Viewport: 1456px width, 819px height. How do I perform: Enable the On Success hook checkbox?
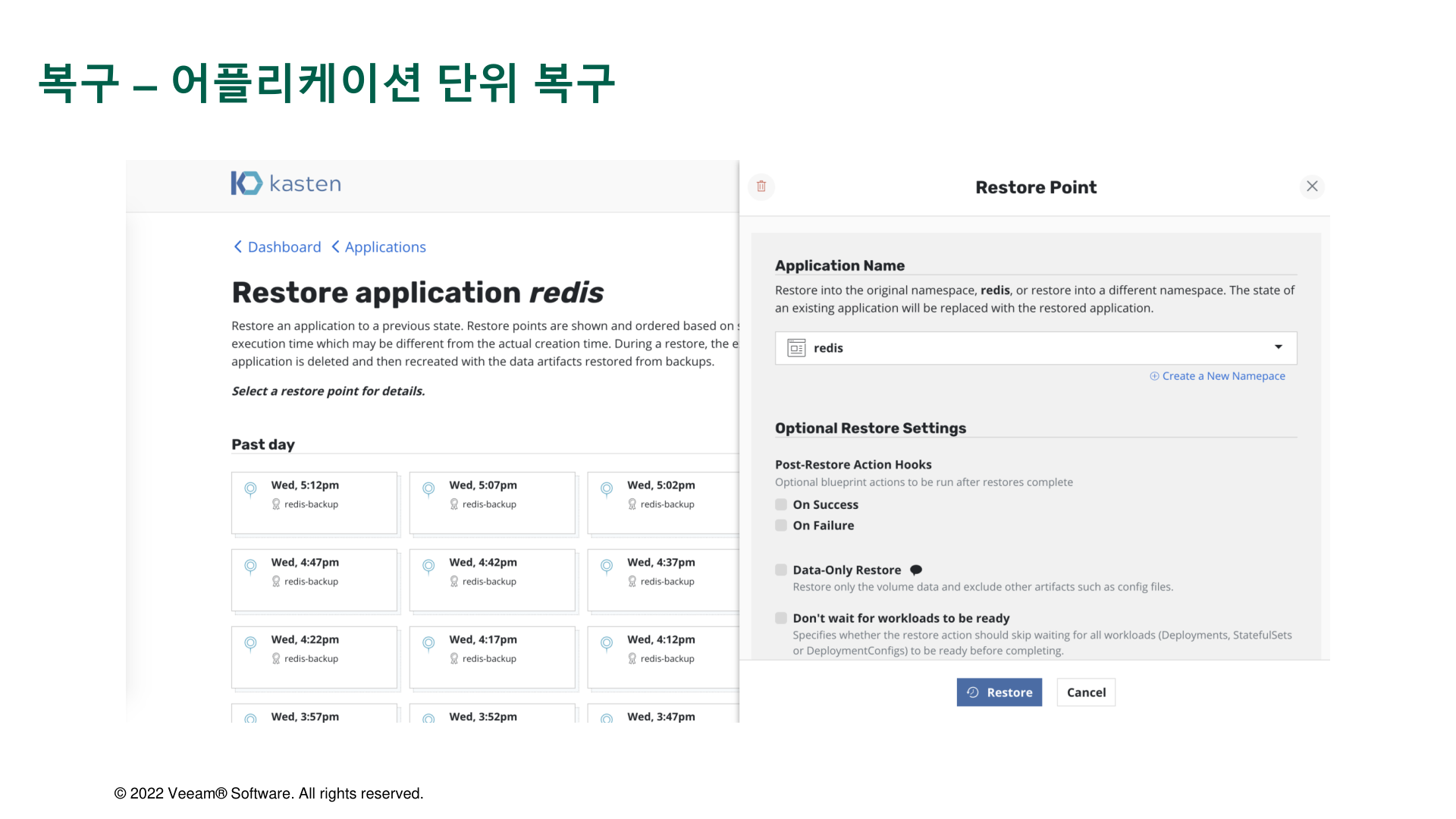(781, 505)
